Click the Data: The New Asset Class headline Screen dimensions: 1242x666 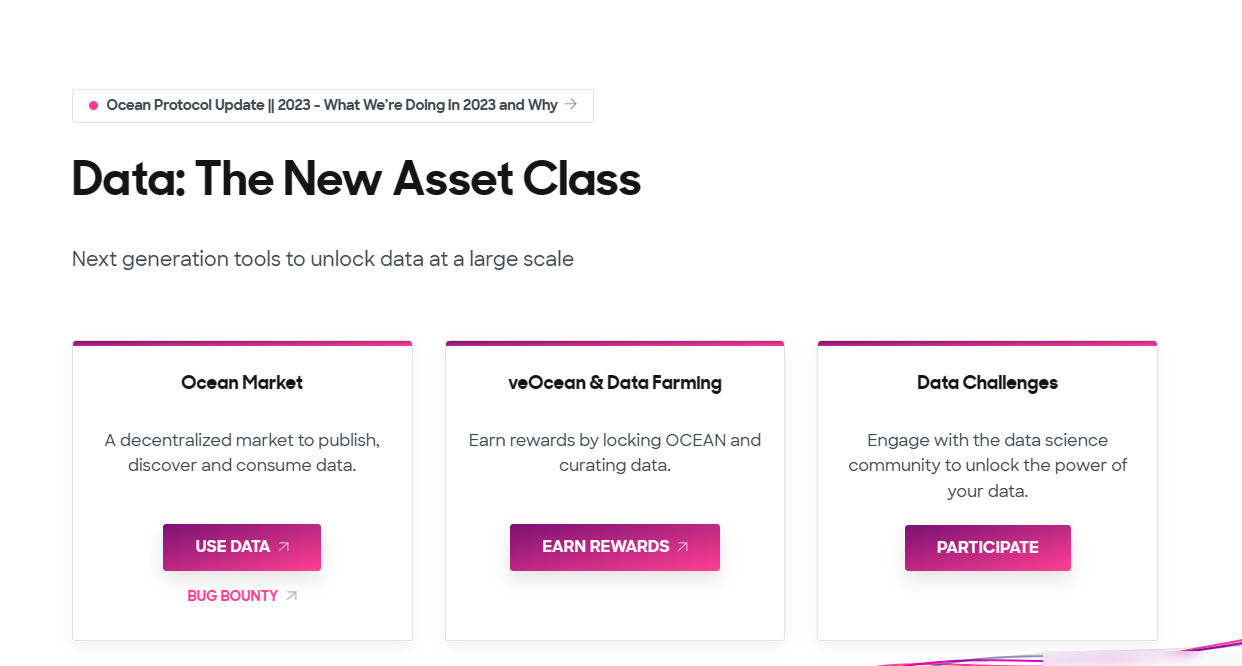[x=356, y=179]
